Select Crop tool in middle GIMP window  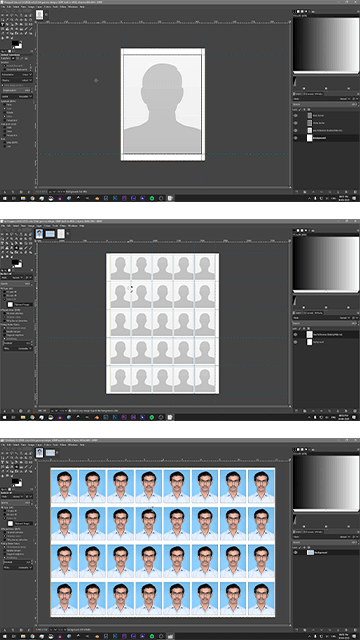point(31,239)
